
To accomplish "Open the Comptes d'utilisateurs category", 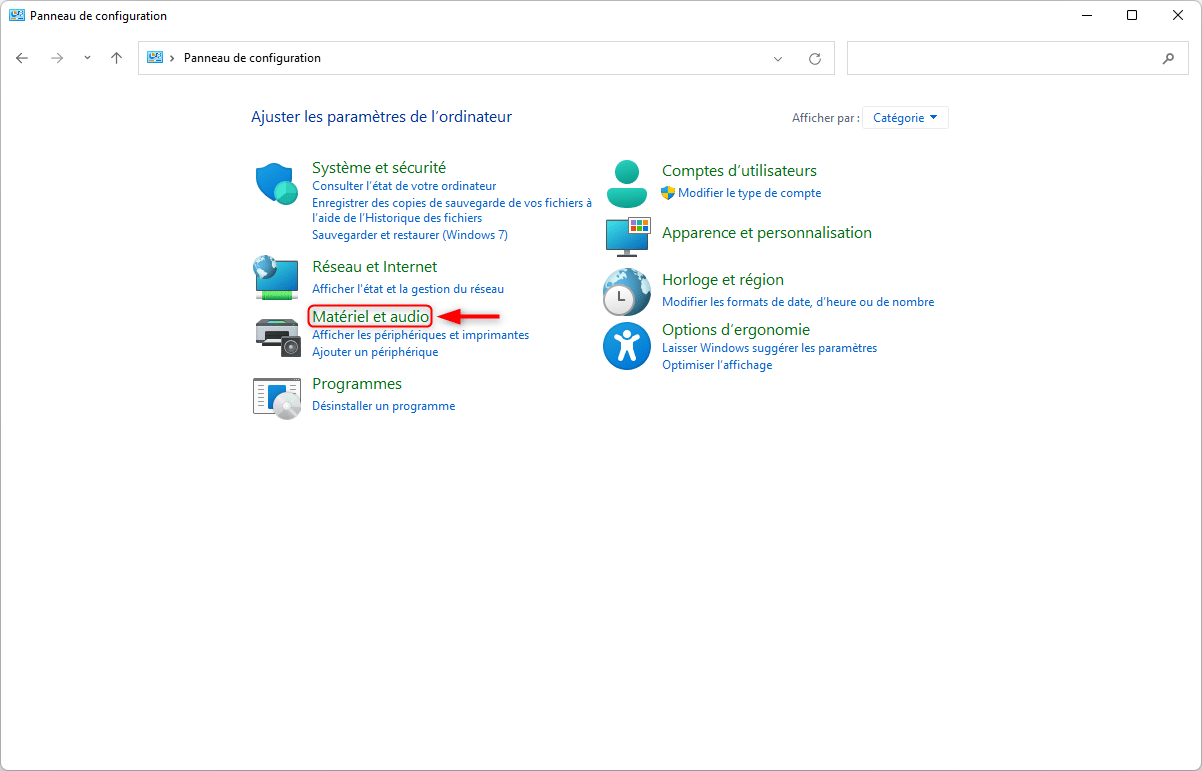I will pyautogui.click(x=739, y=171).
